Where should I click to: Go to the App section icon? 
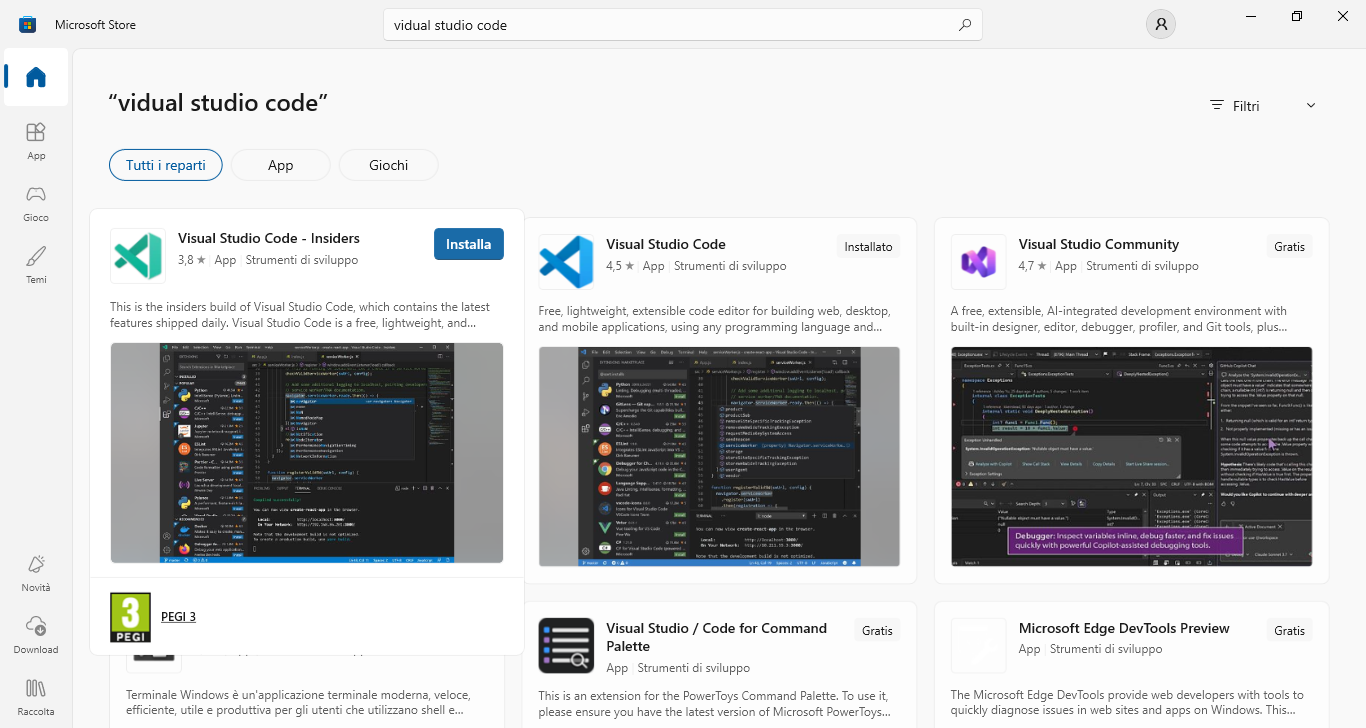36,141
